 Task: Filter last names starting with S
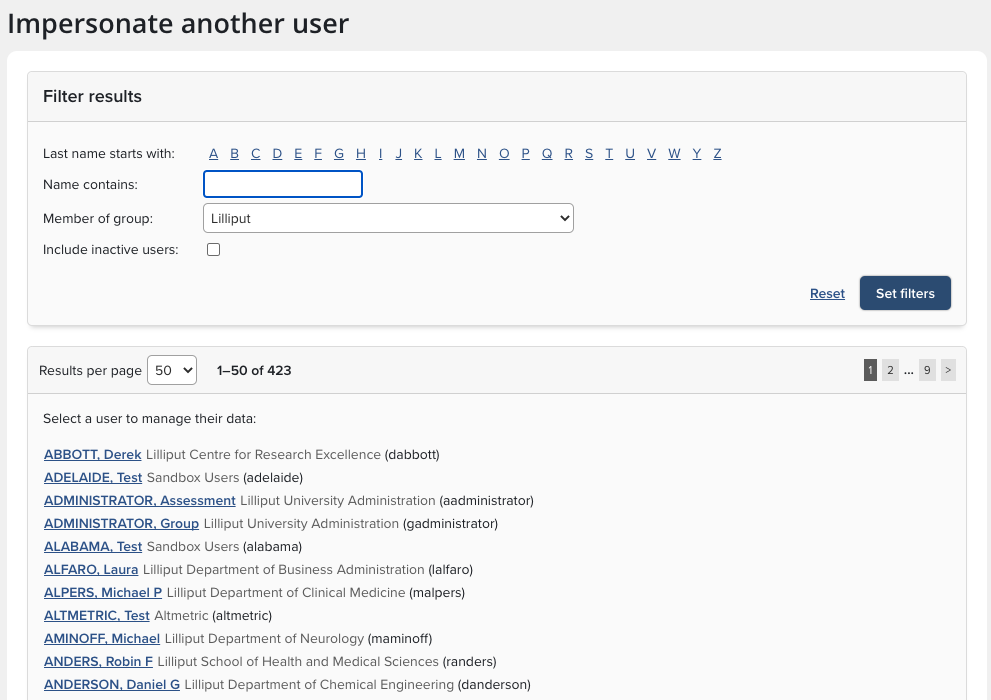click(x=589, y=153)
